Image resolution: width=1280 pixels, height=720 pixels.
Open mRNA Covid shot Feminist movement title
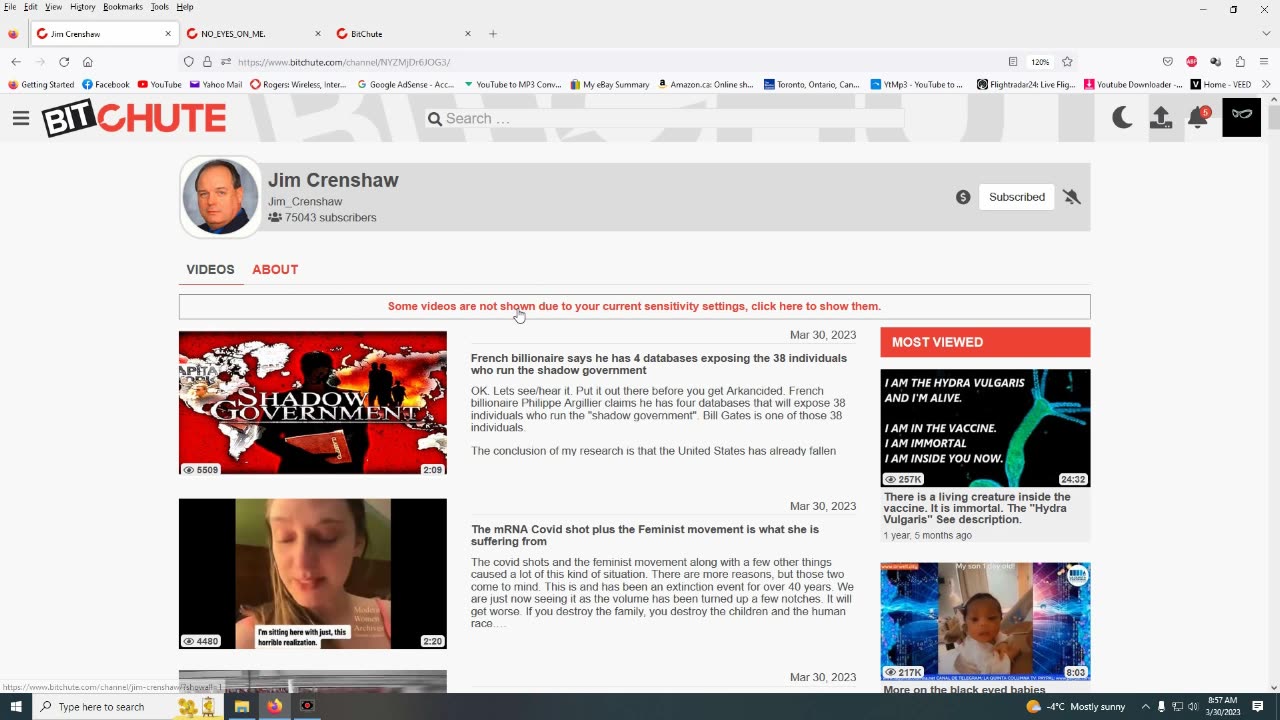click(644, 535)
